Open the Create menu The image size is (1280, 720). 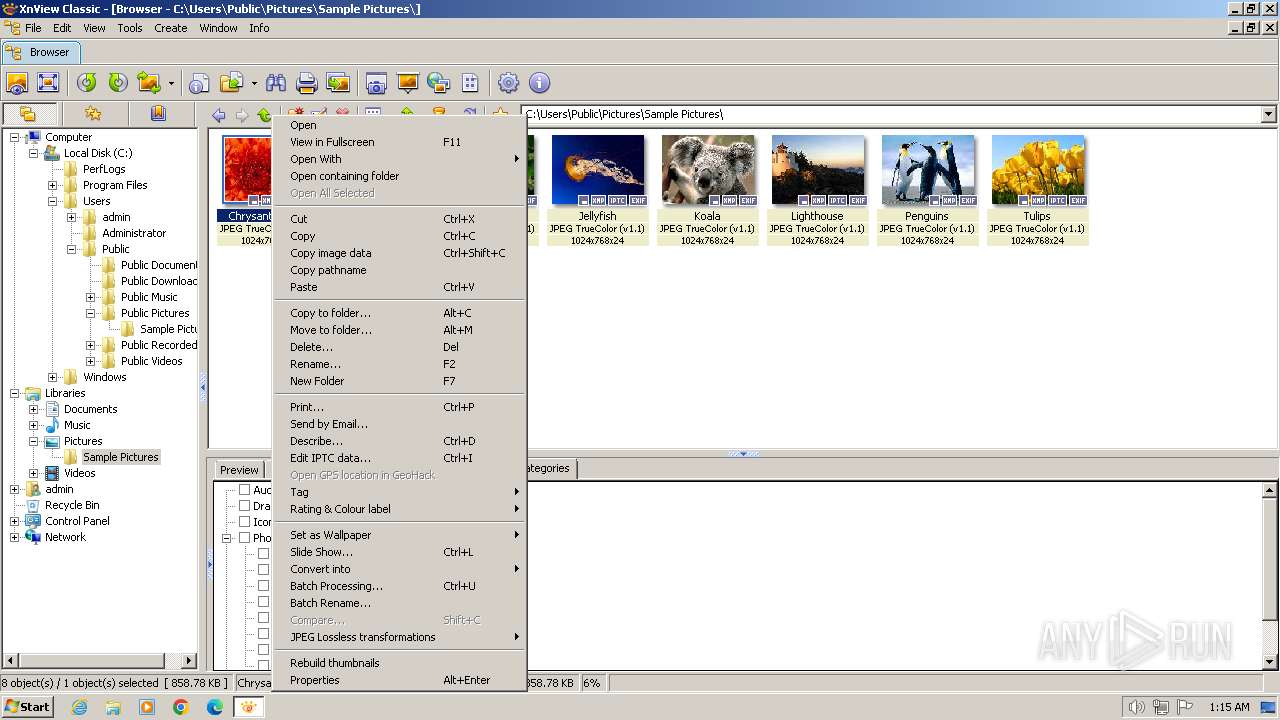pyautogui.click(x=171, y=28)
